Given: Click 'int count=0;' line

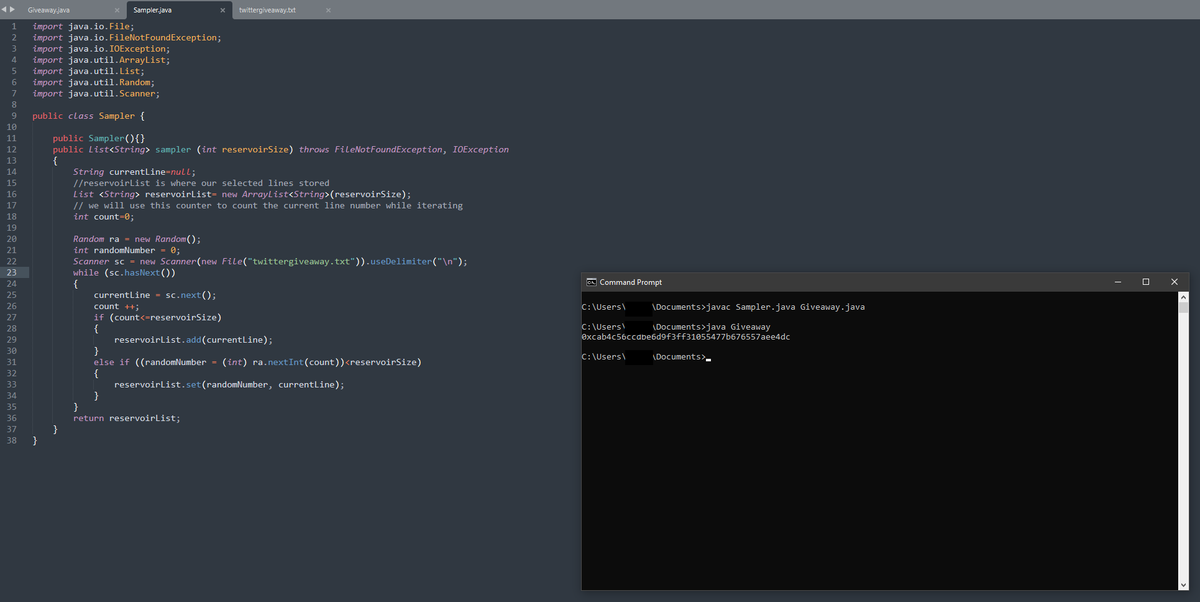Looking at the screenshot, I should pyautogui.click(x=103, y=216).
